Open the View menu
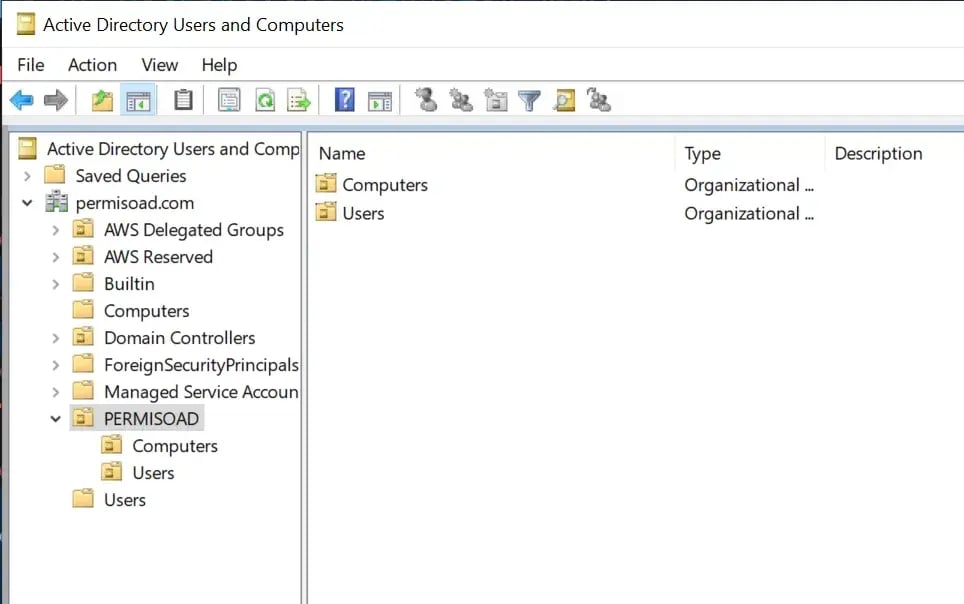Viewport: 964px width, 604px height. (x=160, y=65)
